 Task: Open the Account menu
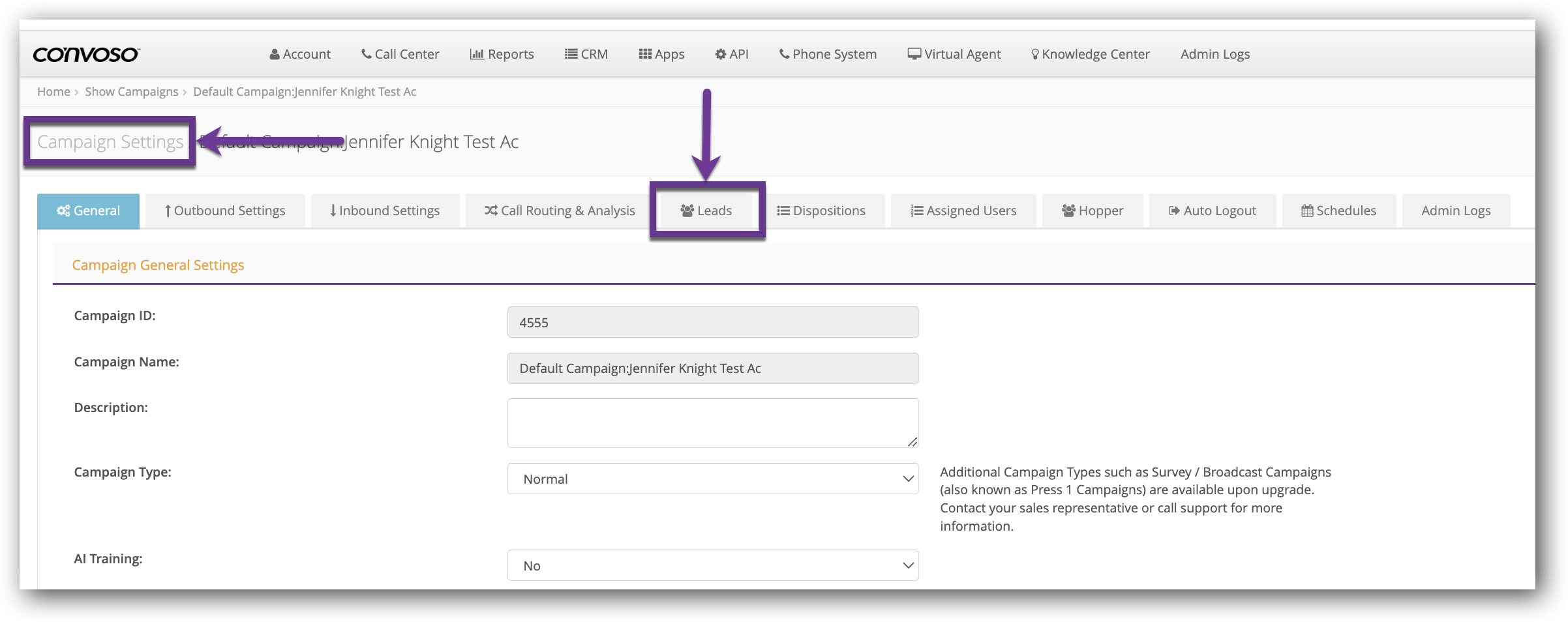click(300, 54)
